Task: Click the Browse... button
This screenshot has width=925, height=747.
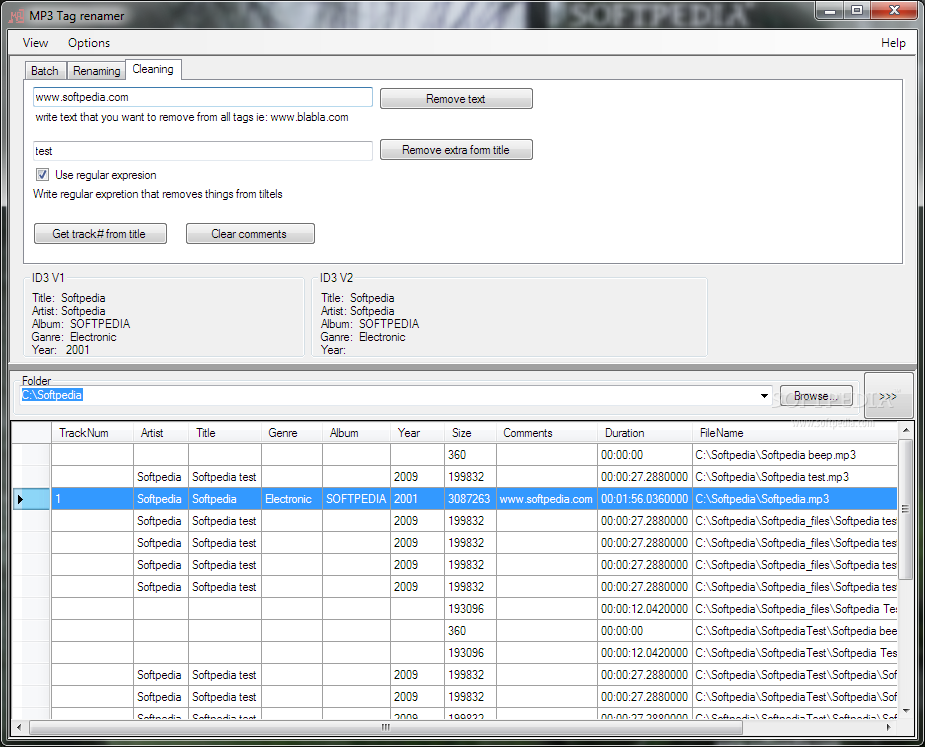Action: 816,396
